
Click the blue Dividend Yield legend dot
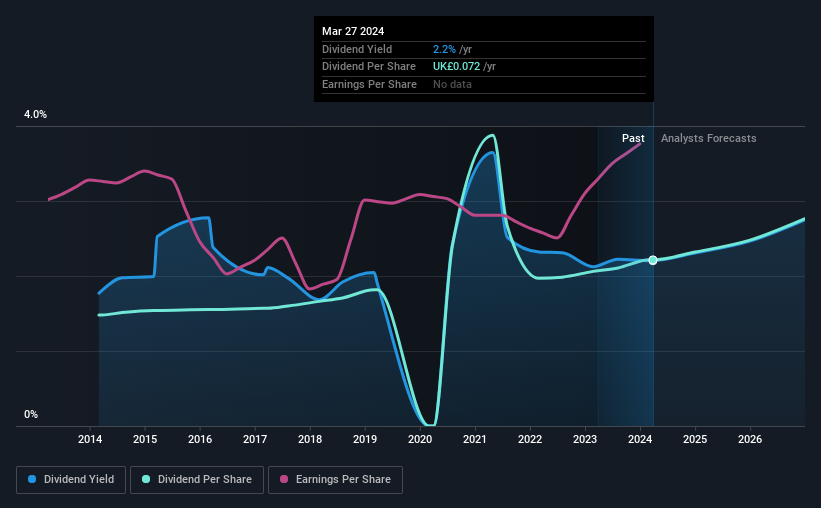click(32, 479)
